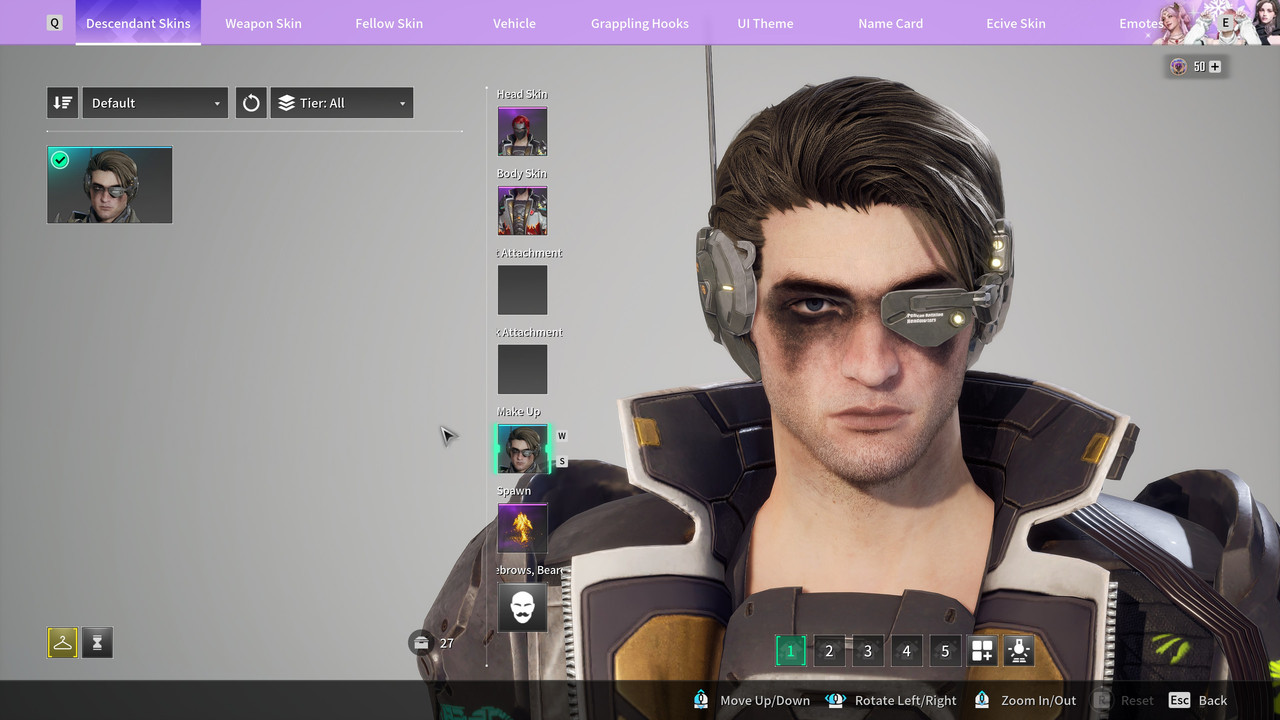Switch to preset slot 3
Viewport: 1280px width, 720px height.
coord(868,651)
